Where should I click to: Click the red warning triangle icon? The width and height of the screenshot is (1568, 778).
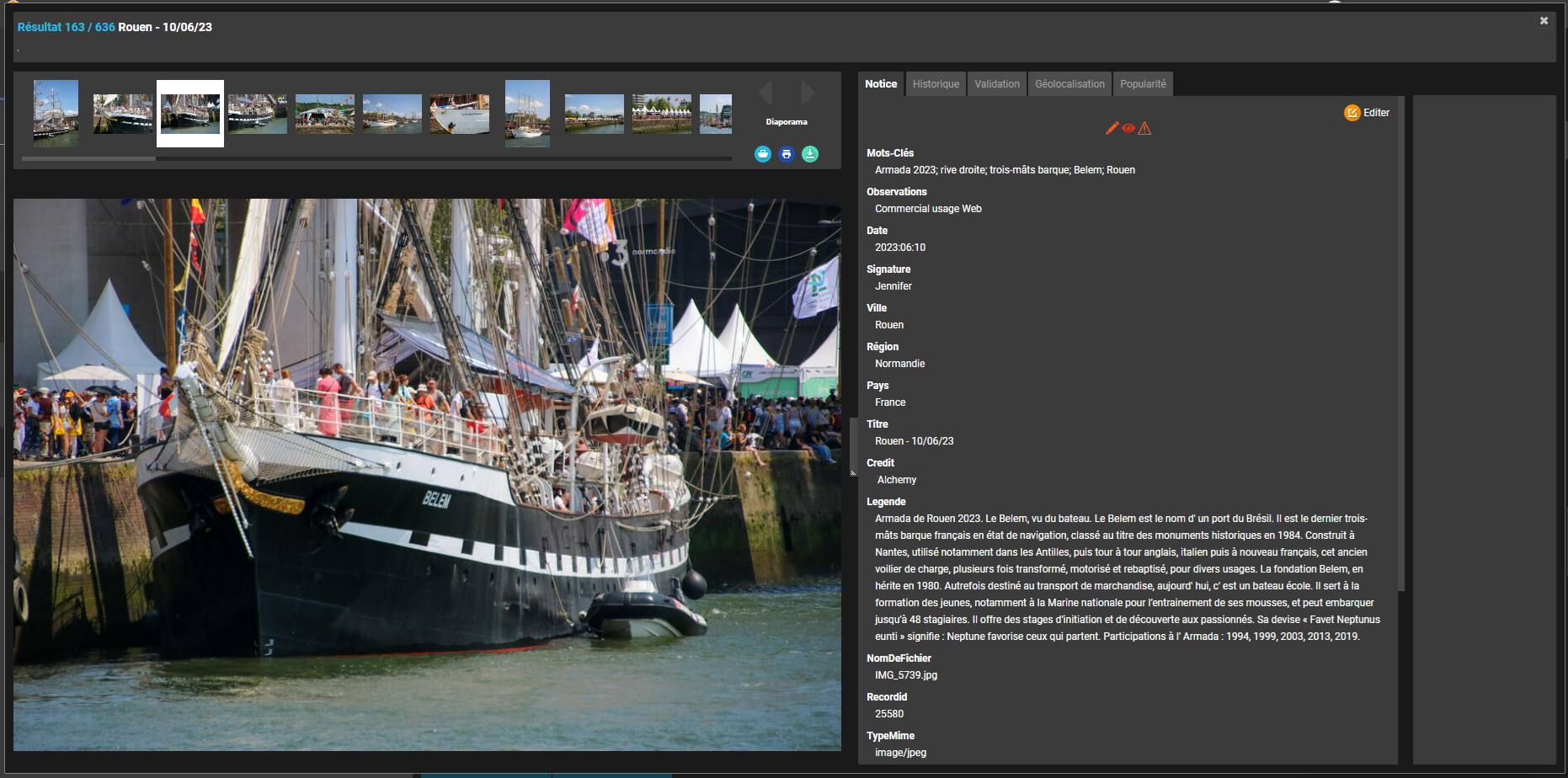click(x=1144, y=128)
